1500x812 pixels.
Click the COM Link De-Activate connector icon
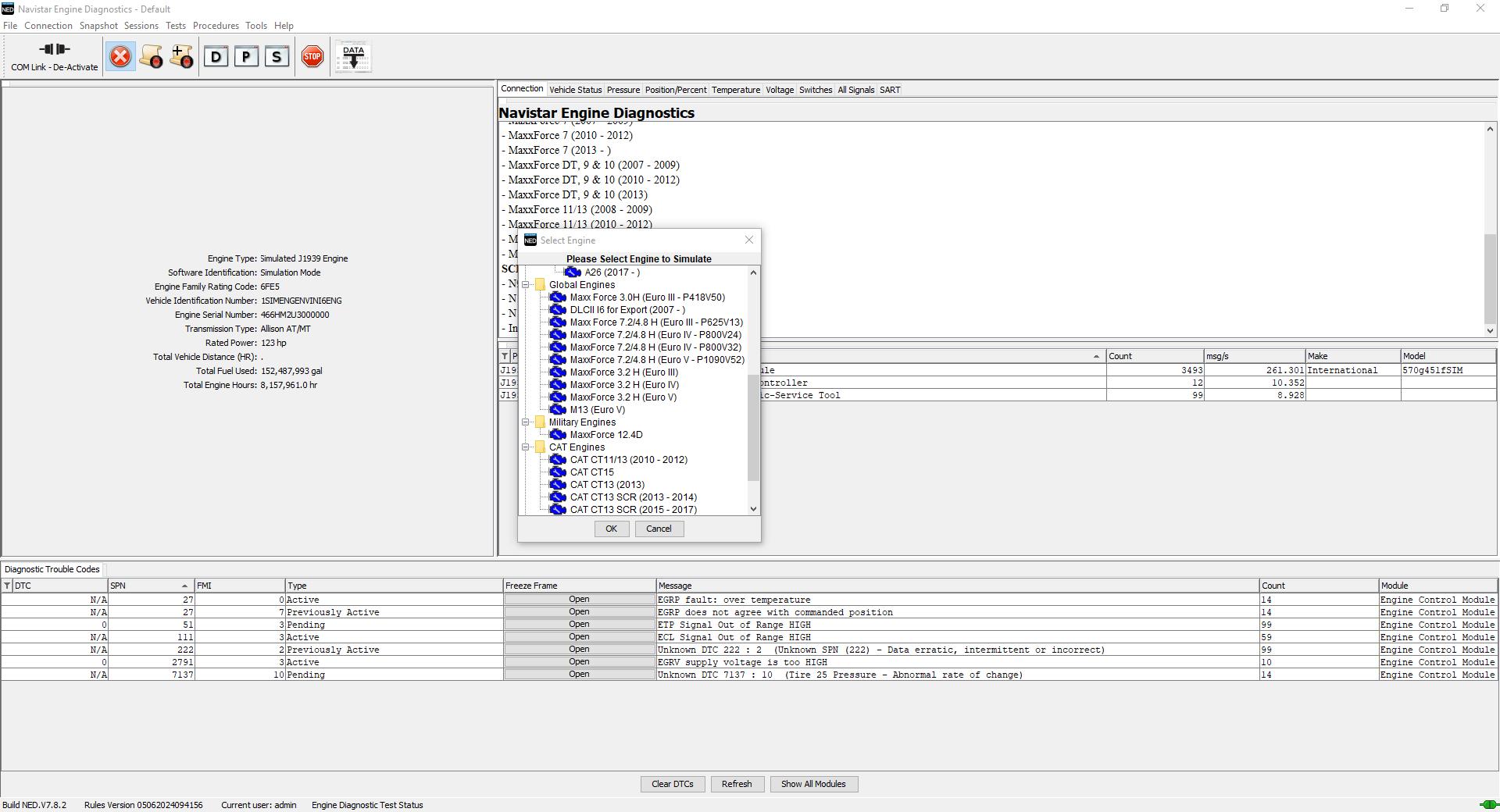(53, 48)
